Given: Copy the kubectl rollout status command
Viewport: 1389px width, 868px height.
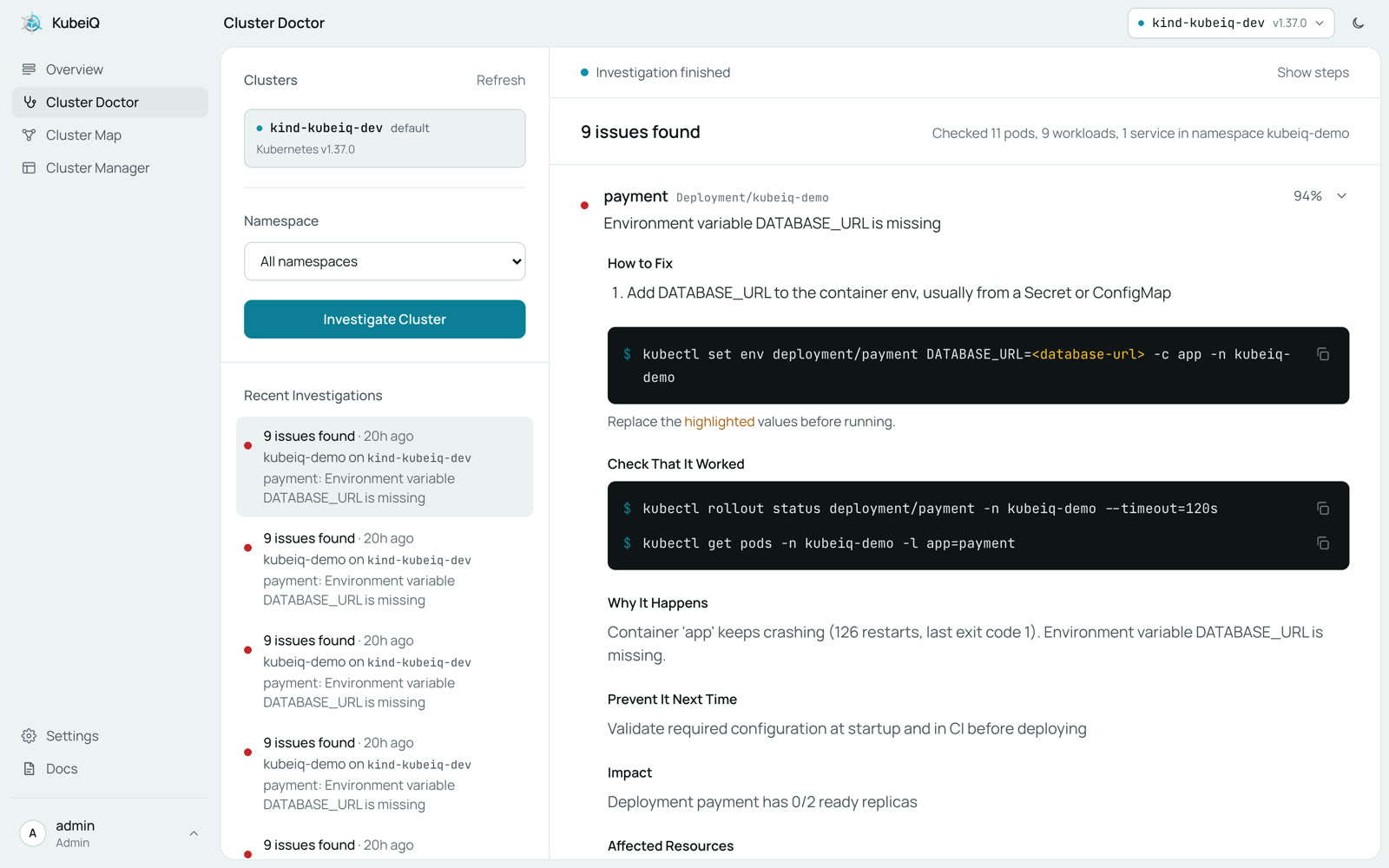Looking at the screenshot, I should [x=1323, y=509].
